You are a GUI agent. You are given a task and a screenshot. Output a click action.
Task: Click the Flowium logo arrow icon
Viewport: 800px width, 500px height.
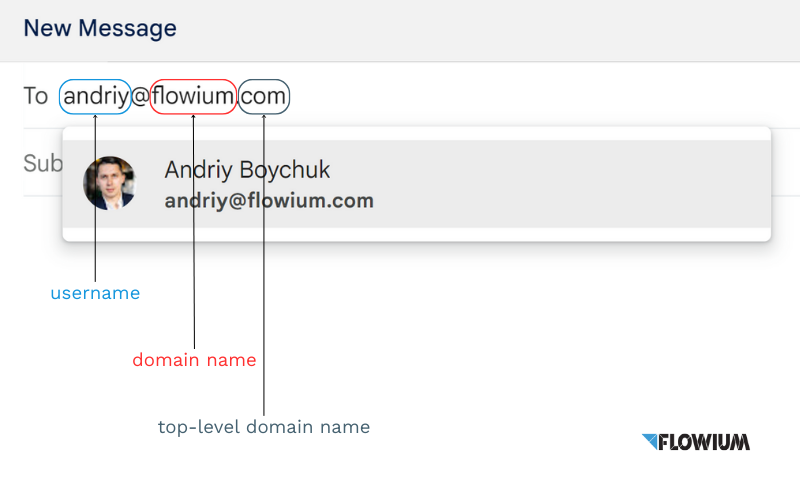pyautogui.click(x=651, y=441)
